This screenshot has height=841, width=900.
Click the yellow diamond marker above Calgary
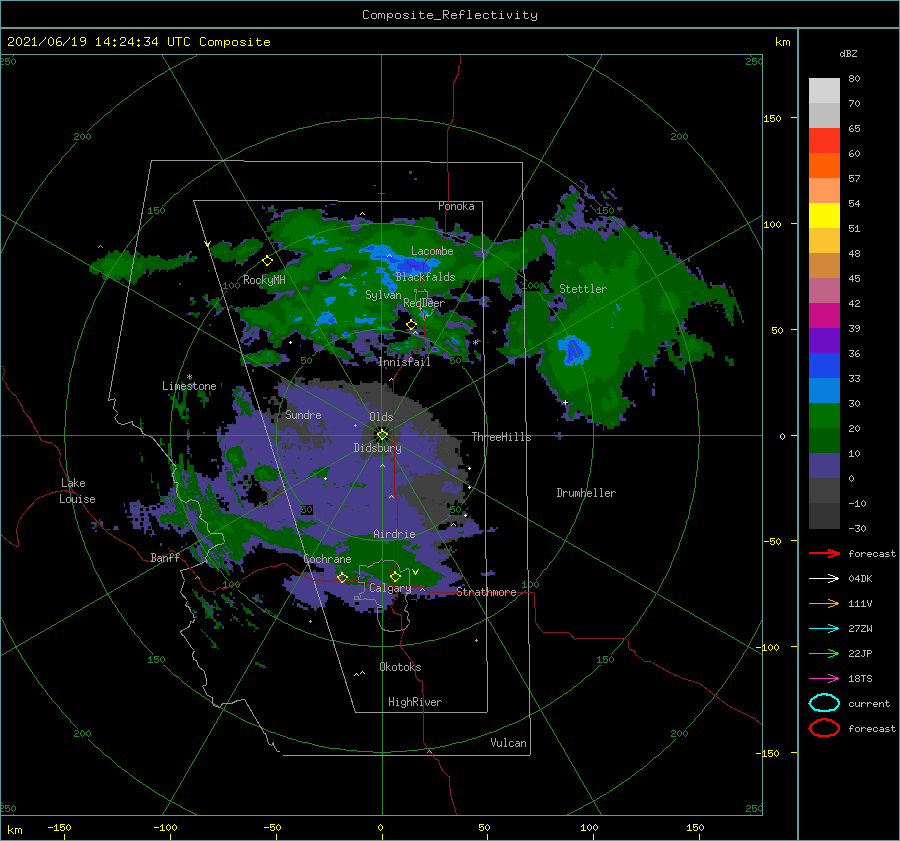[x=395, y=576]
